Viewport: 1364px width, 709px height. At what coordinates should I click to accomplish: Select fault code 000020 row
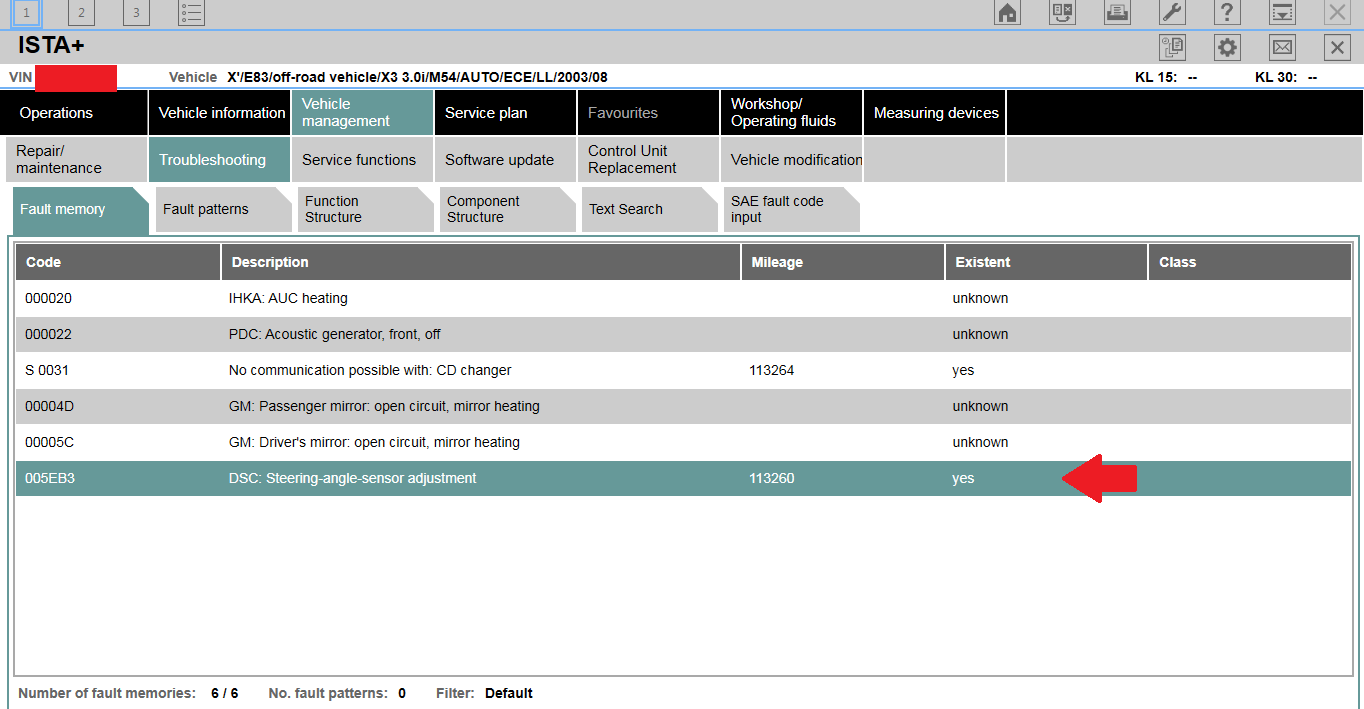[x=683, y=299]
